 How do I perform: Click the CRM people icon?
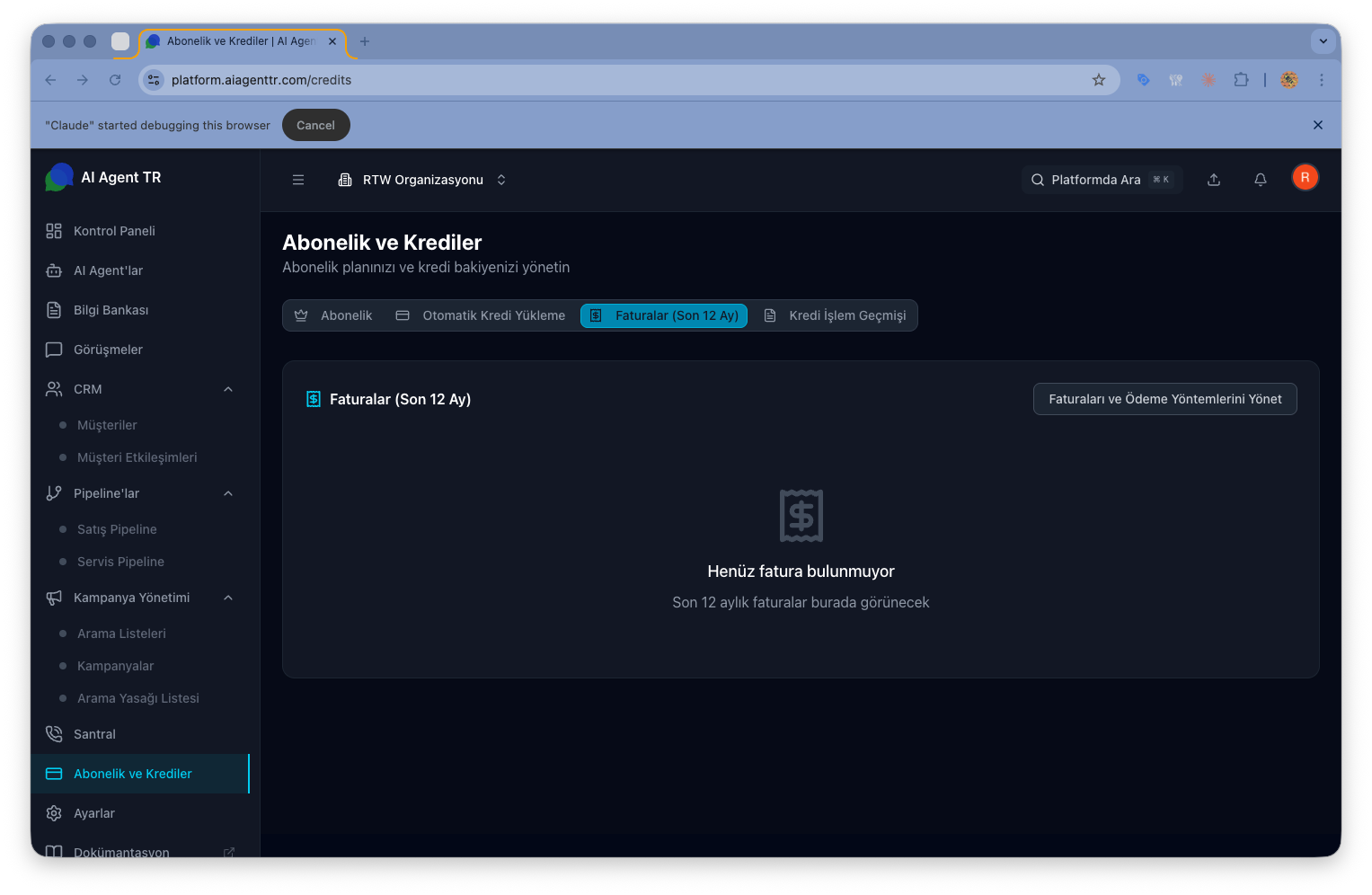[54, 389]
